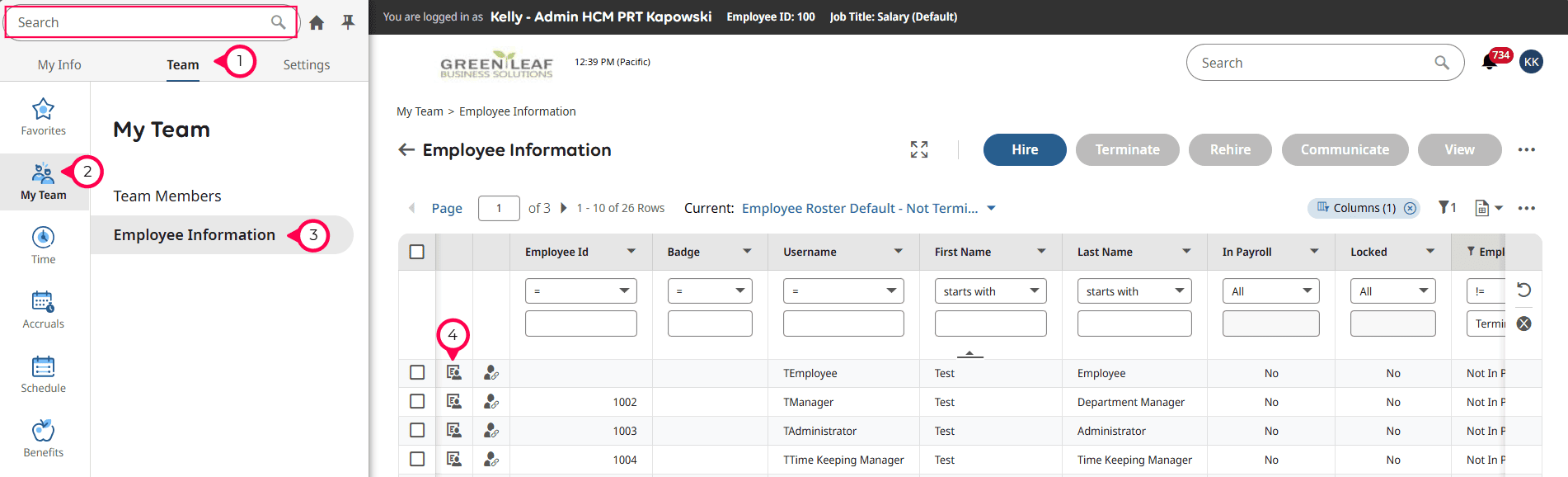Expand the Employee Roster Default view dropdown
1568x477 pixels.
(991, 208)
